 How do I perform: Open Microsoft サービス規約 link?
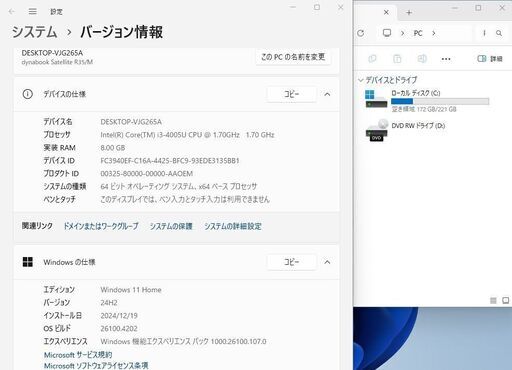point(78,355)
